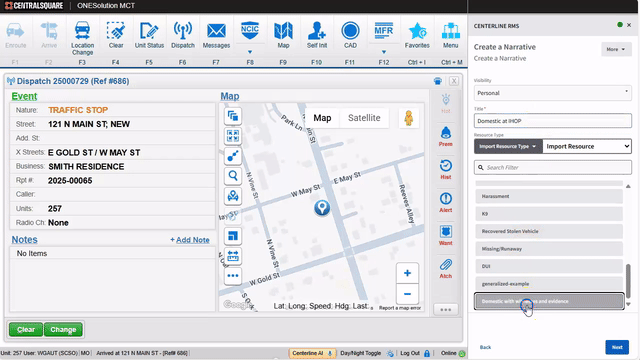Zoom out on the map
This screenshot has height=360, width=640.
[x=407, y=294]
